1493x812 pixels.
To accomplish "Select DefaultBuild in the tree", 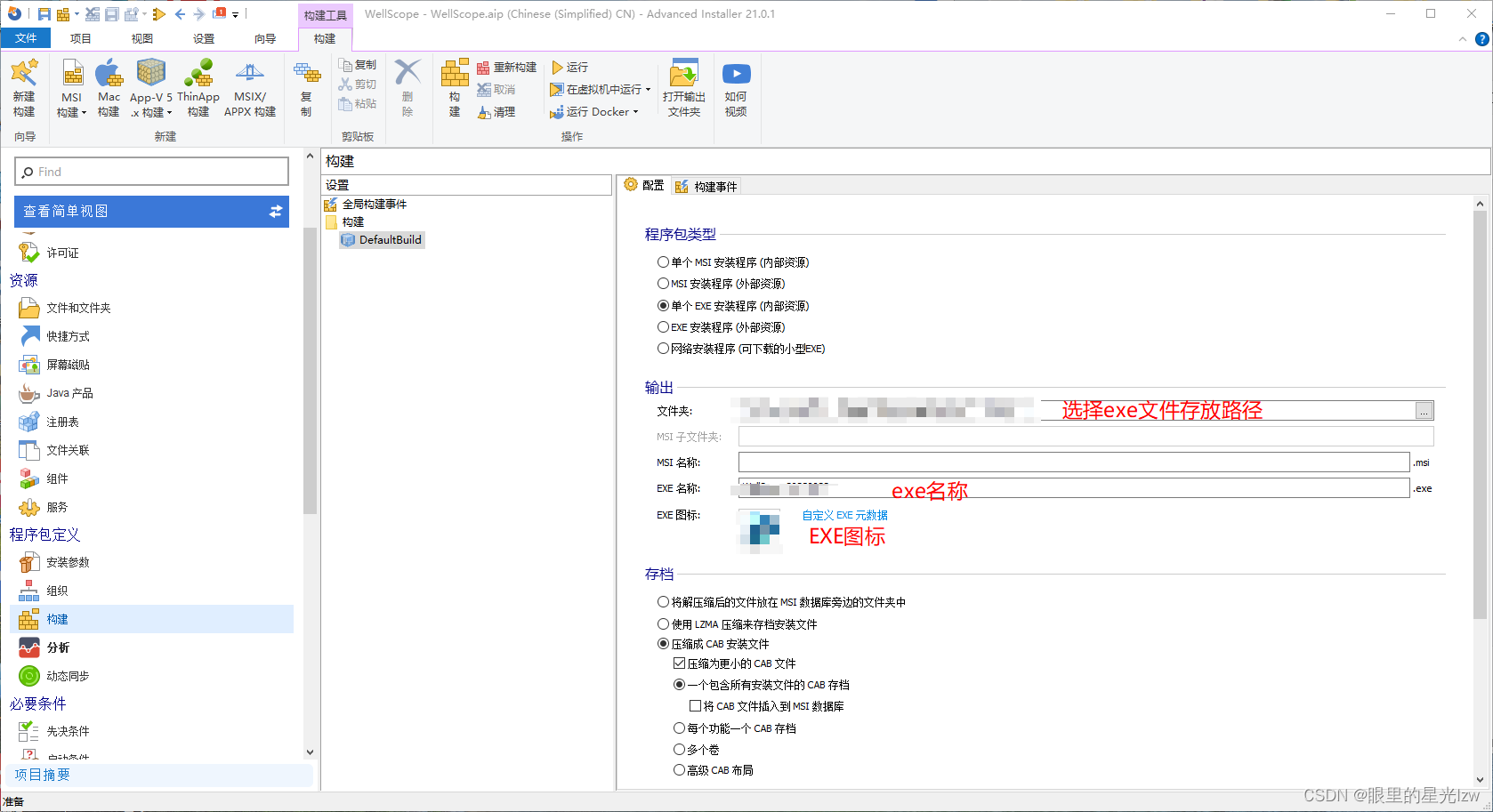I will click(x=383, y=240).
